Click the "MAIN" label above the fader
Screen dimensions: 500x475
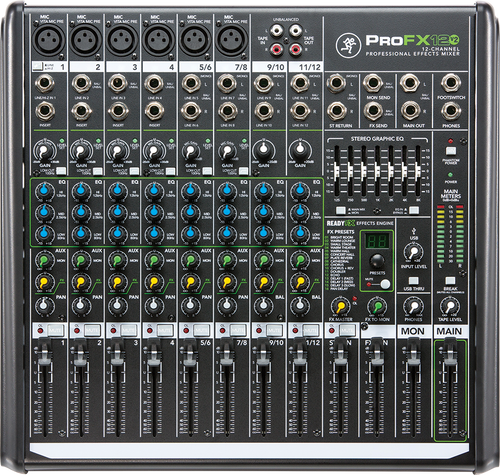click(x=449, y=331)
